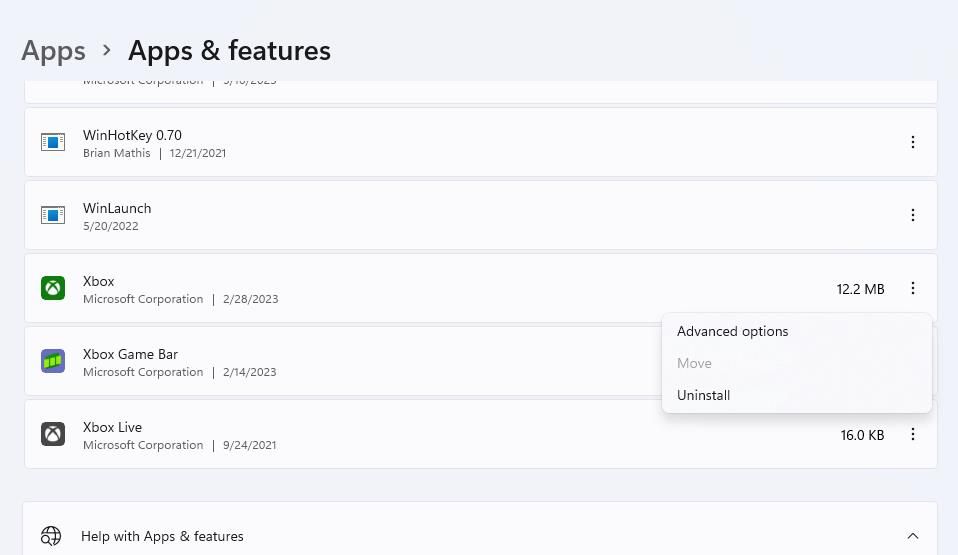Choose Uninstall from the context menu
The height and width of the screenshot is (555, 958).
703,395
